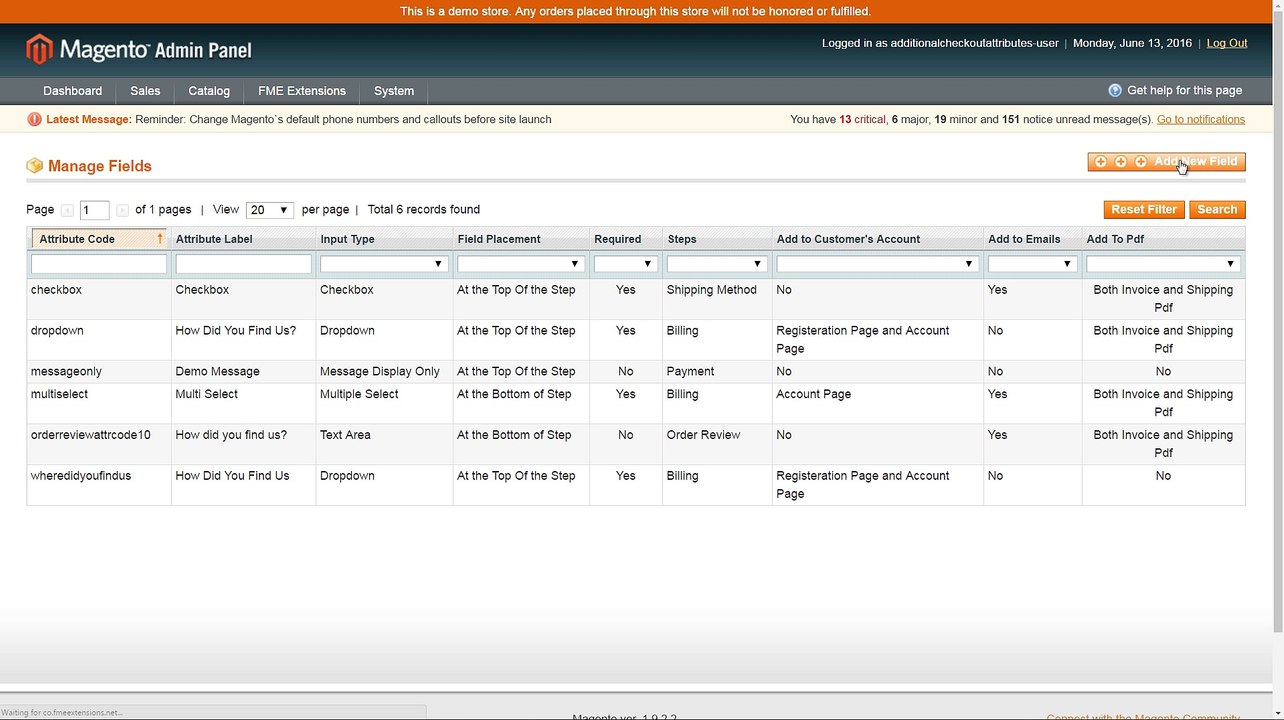1284x720 pixels.
Task: Sort by Add to Customer's Account header
Action: 848,239
